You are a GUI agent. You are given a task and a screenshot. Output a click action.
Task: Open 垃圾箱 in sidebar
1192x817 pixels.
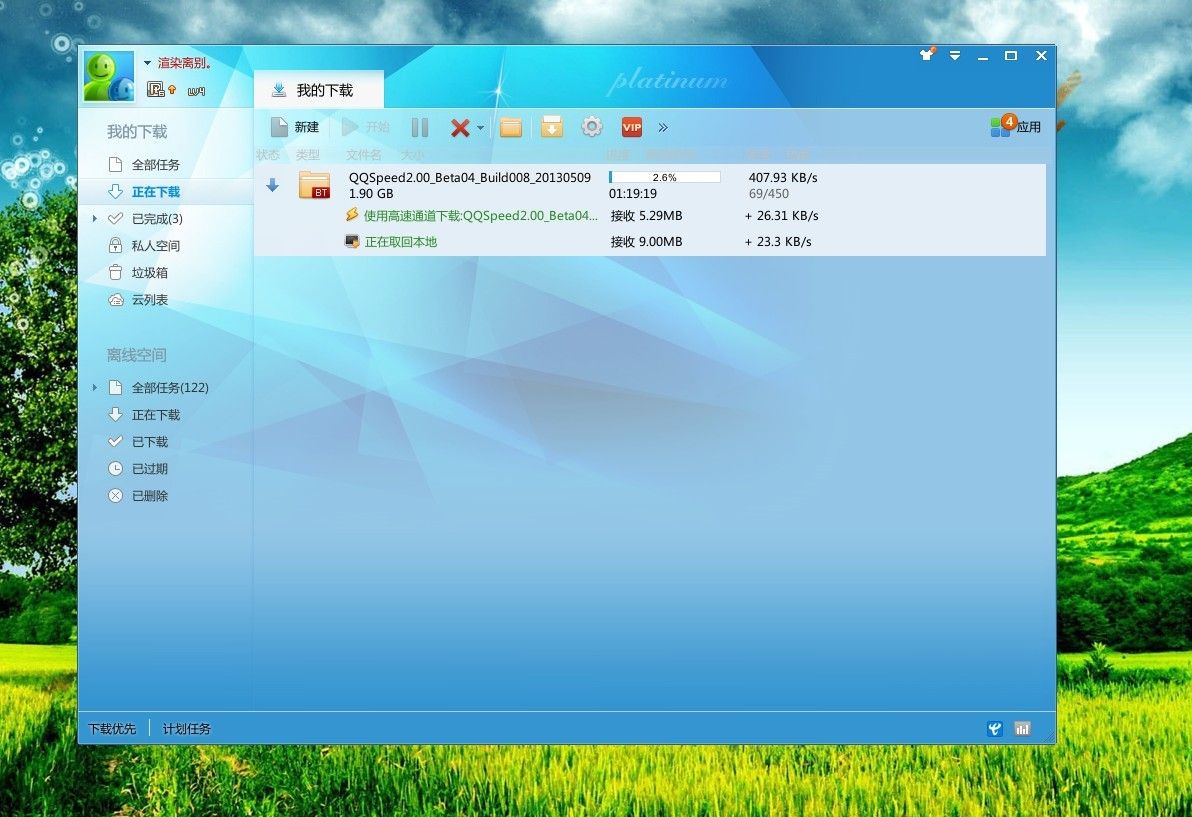coord(149,273)
